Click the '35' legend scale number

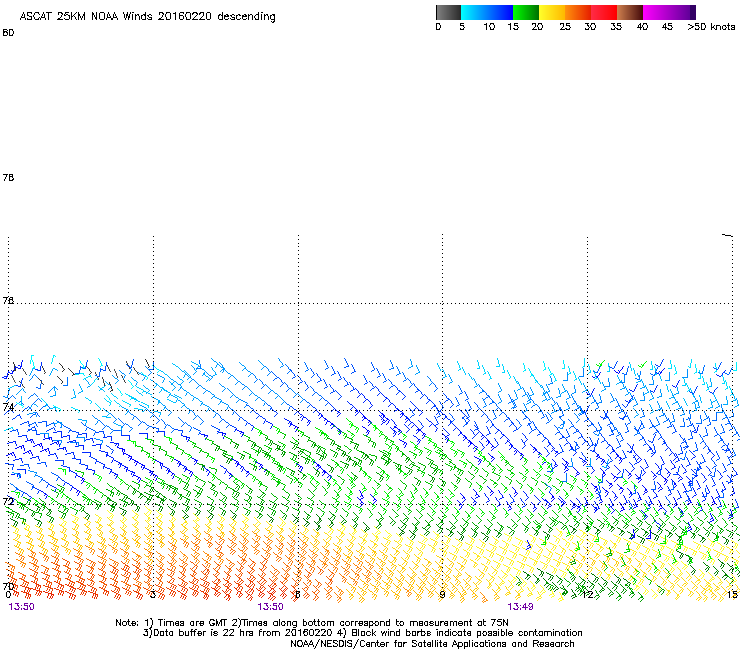(x=616, y=27)
